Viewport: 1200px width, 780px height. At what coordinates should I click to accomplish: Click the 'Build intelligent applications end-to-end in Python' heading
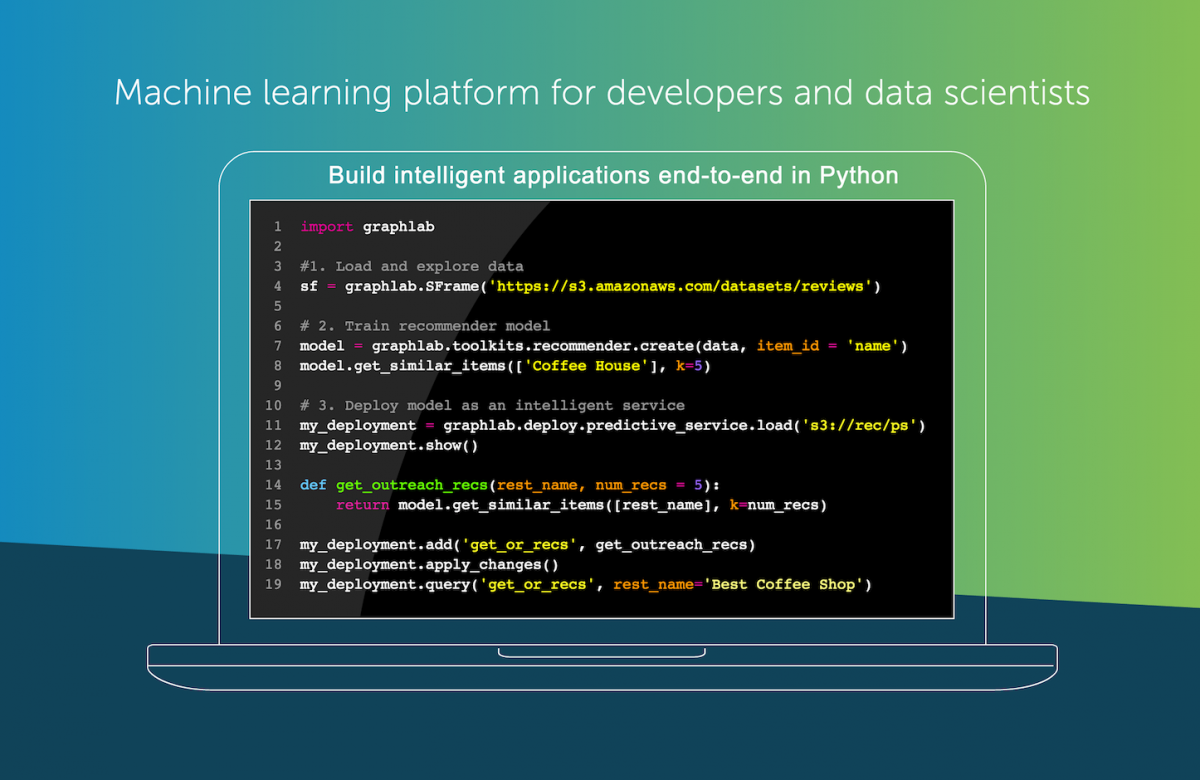(613, 176)
